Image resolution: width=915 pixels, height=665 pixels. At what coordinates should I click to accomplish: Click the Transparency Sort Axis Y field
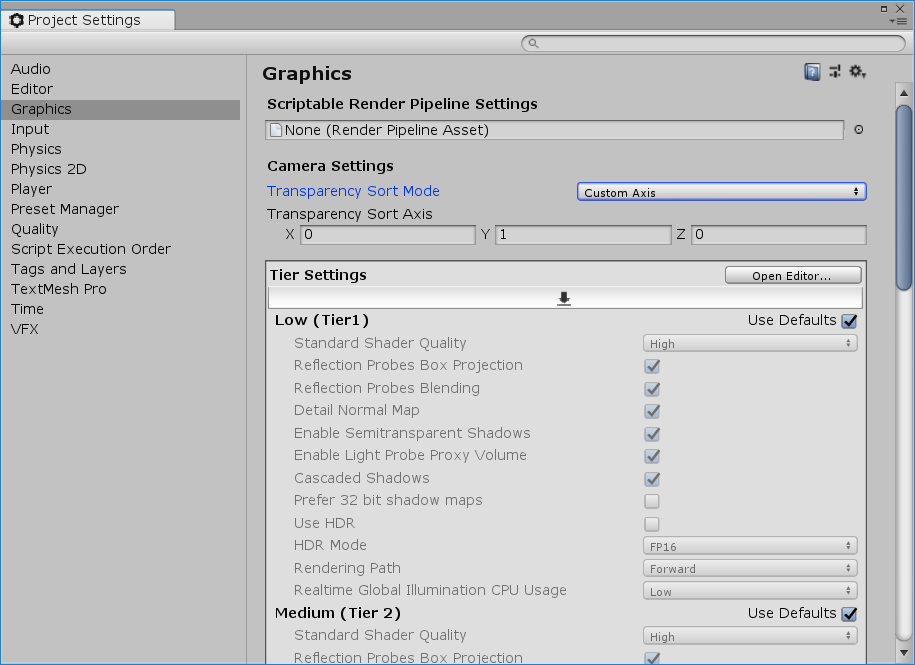point(583,235)
